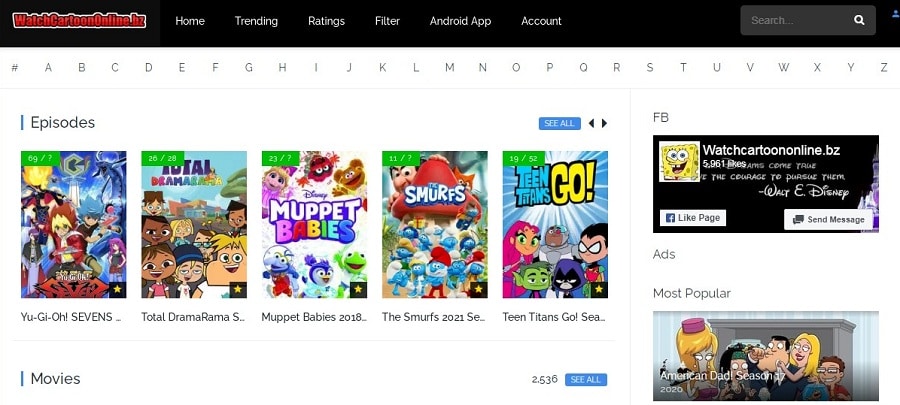Image resolution: width=900 pixels, height=405 pixels.
Task: Filter titles by letter S
Action: 650,68
